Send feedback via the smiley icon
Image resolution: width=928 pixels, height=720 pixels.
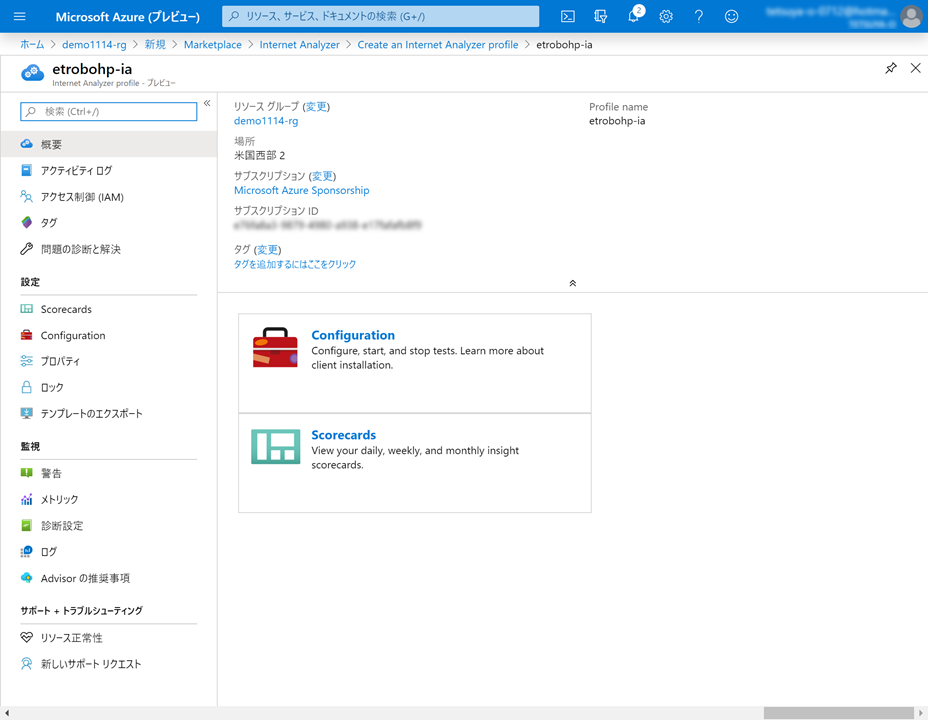[x=731, y=16]
